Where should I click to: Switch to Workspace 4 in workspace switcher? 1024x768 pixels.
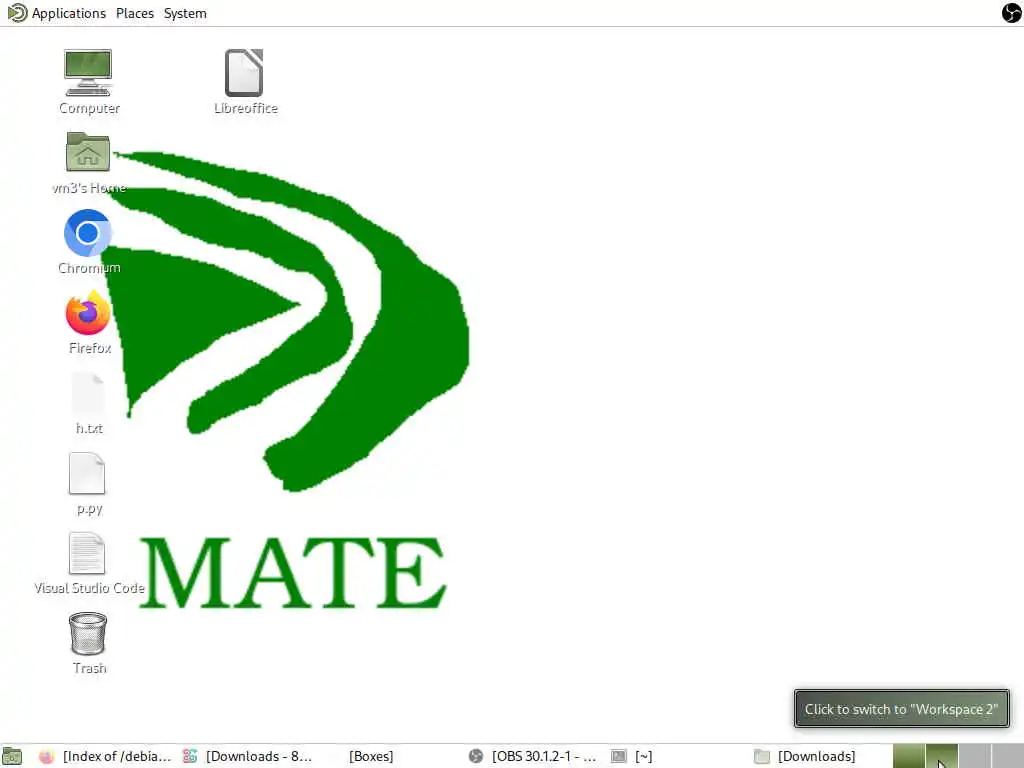(x=1008, y=756)
